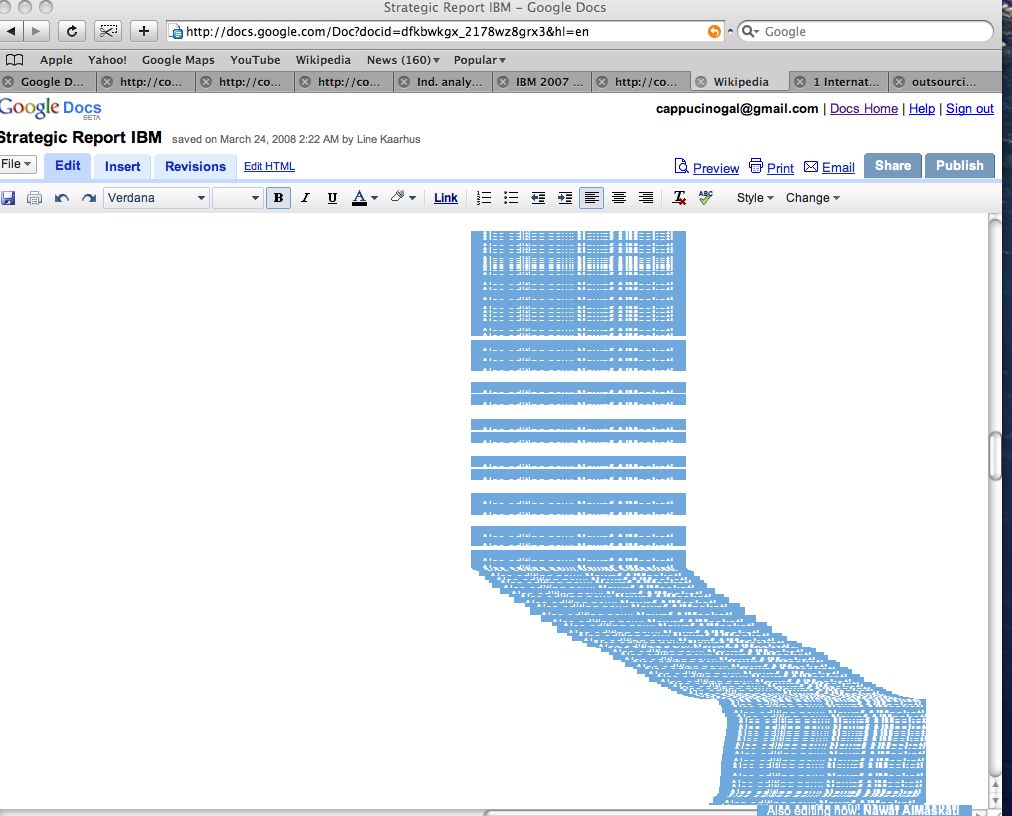The image size is (1012, 816).
Task: Click the Email link
Action: (838, 168)
